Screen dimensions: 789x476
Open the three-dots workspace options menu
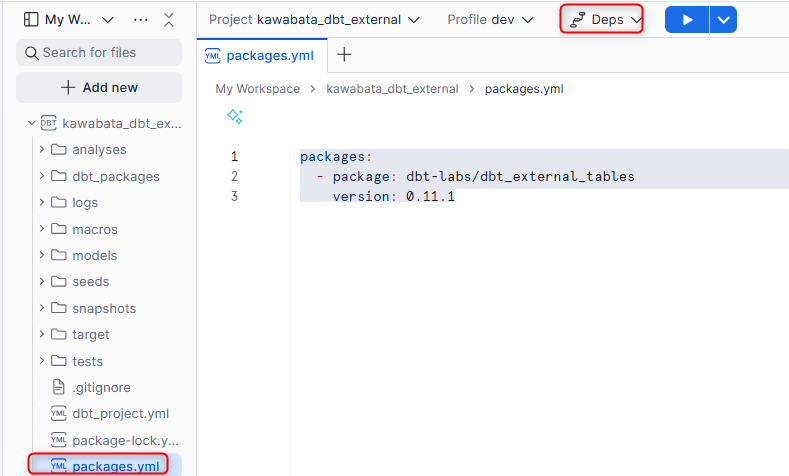[x=140, y=19]
